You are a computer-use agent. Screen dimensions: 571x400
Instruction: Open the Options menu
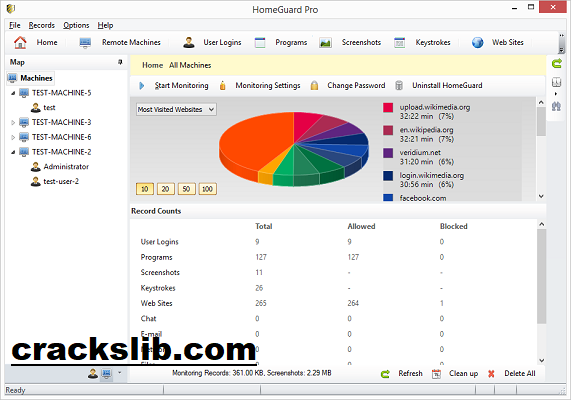(x=76, y=25)
